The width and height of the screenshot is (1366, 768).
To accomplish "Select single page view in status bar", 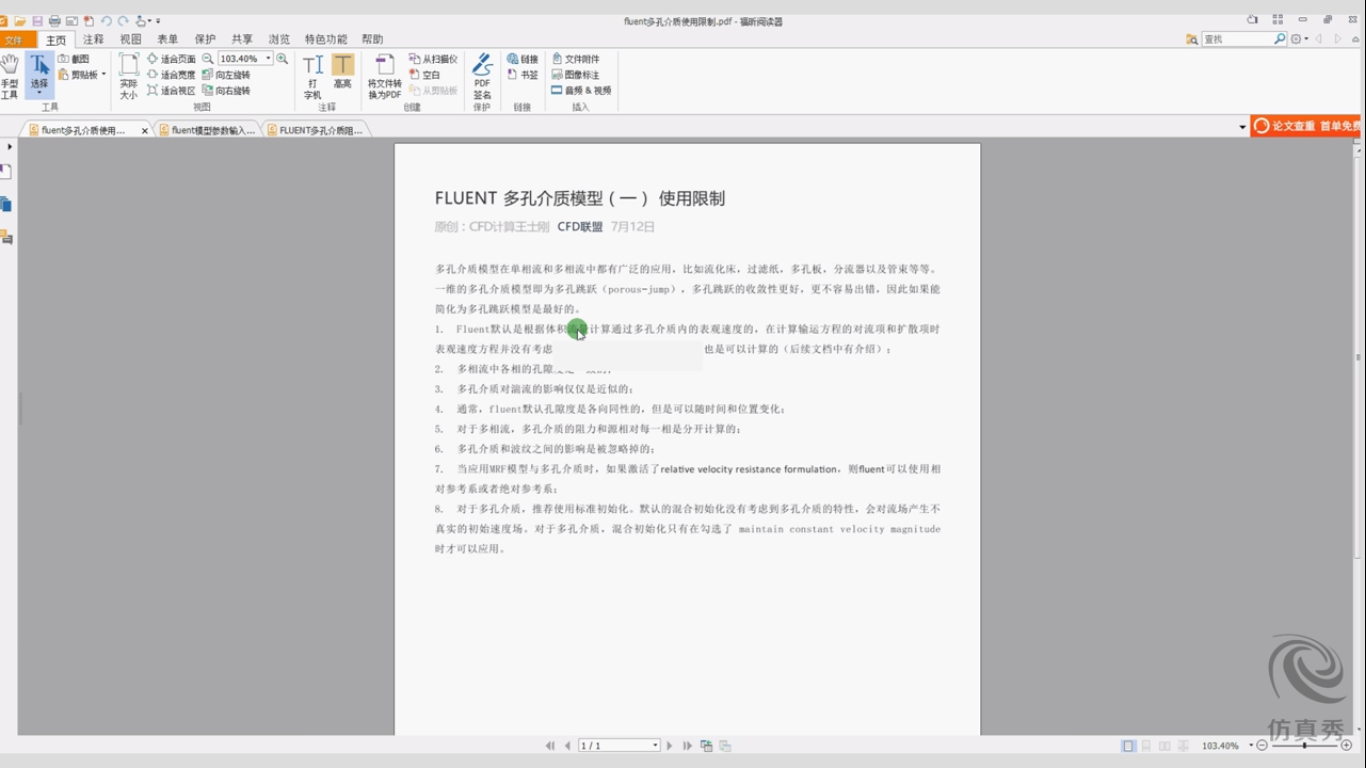I will pos(1129,746).
